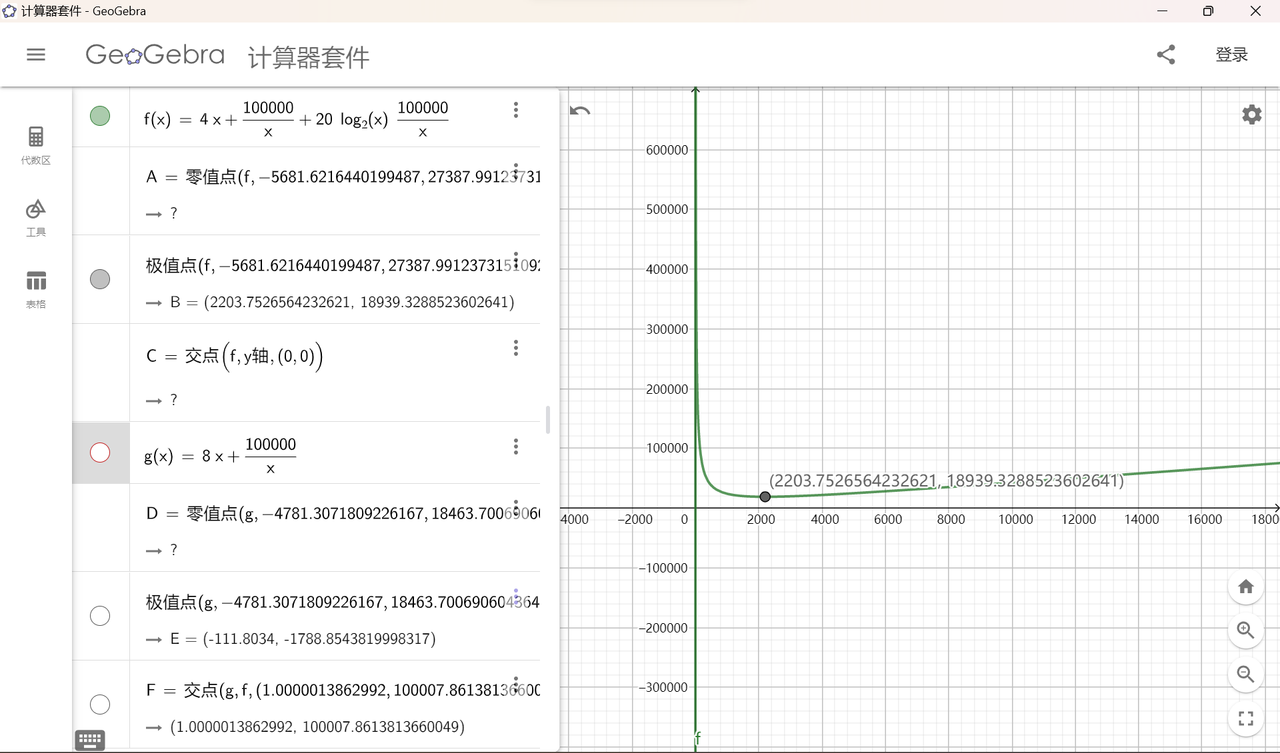
Task: Switch to the 代数区 algebra view
Action: [36, 145]
